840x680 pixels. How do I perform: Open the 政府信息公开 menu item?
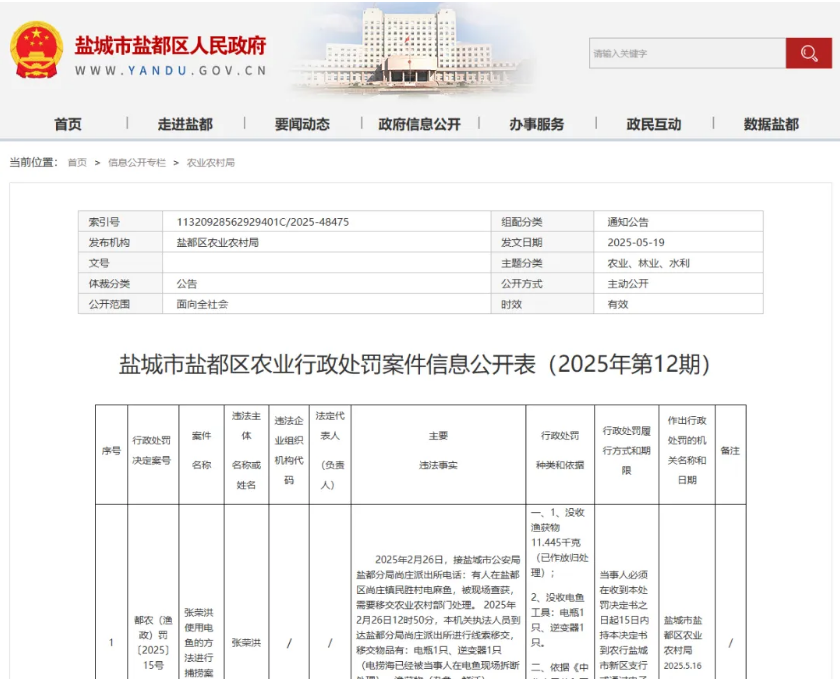click(x=419, y=124)
